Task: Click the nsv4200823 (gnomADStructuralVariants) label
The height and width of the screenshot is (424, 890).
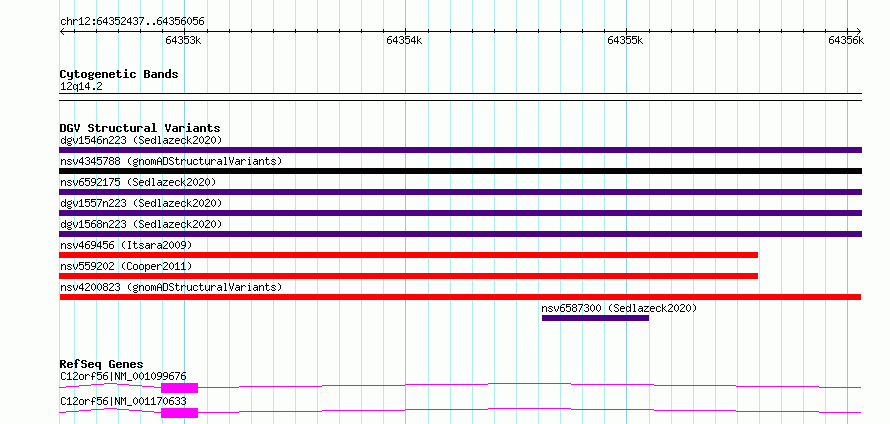Action: (x=171, y=287)
